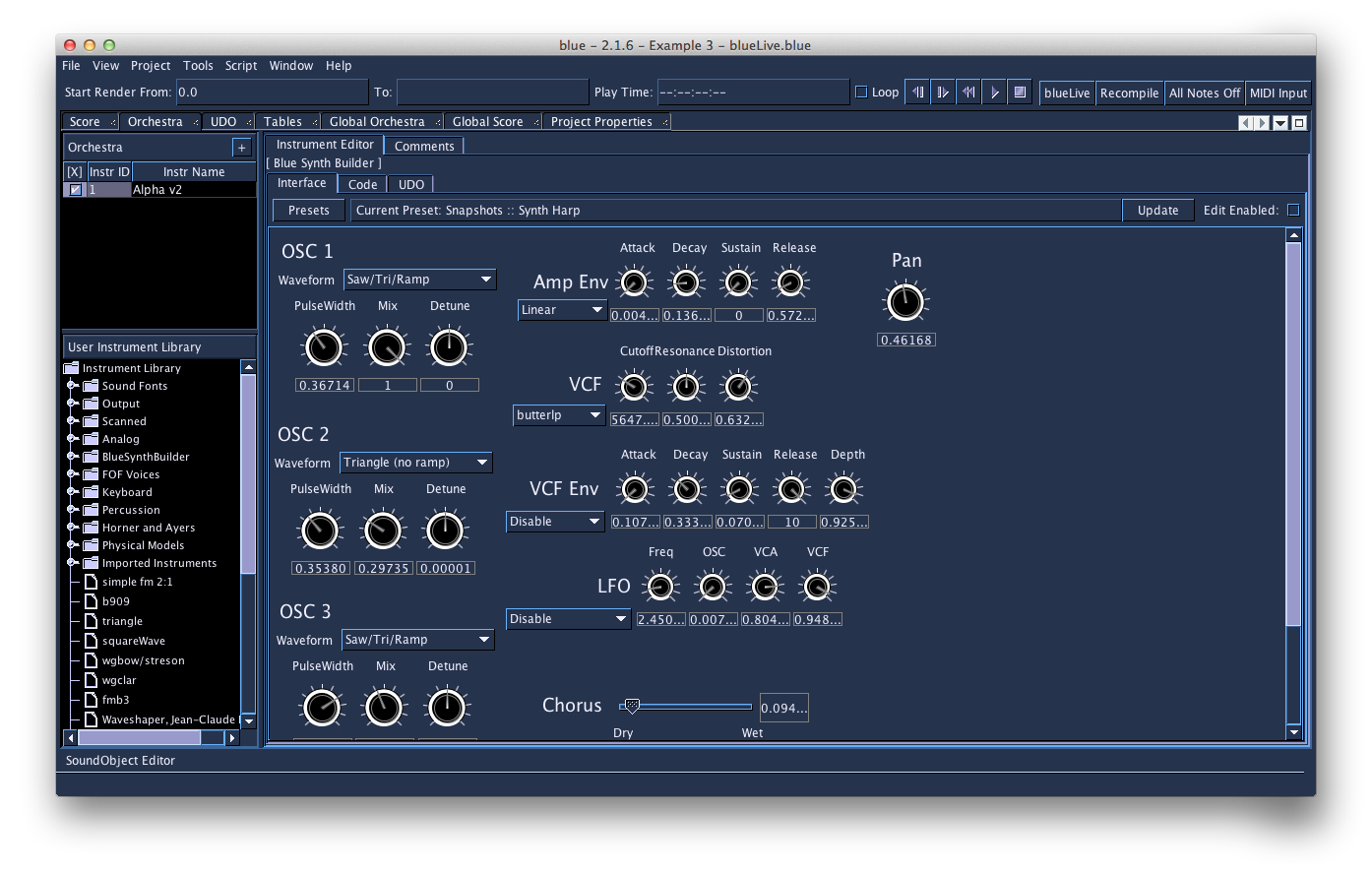
Task: Click the step-forward transport icon
Action: tap(942, 92)
